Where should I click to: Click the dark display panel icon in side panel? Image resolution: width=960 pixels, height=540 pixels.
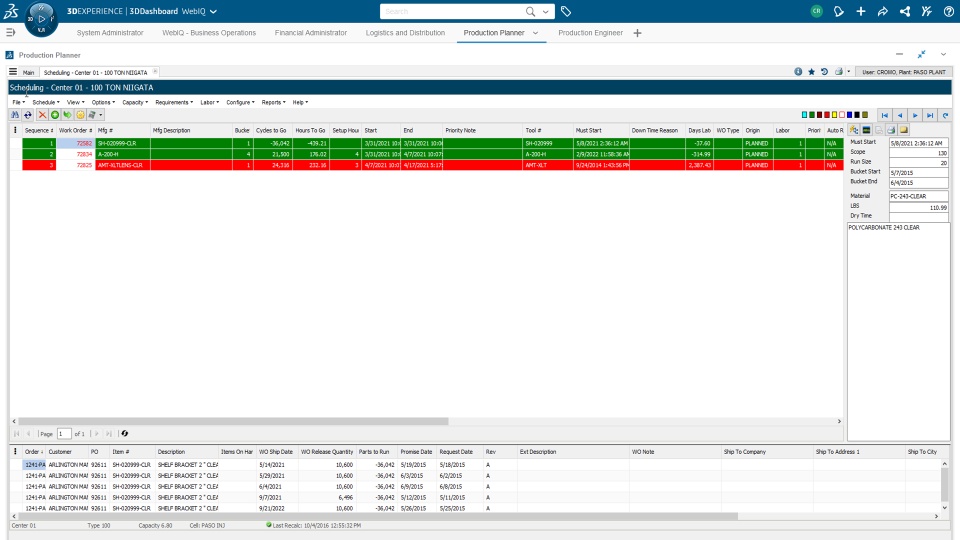[x=866, y=130]
